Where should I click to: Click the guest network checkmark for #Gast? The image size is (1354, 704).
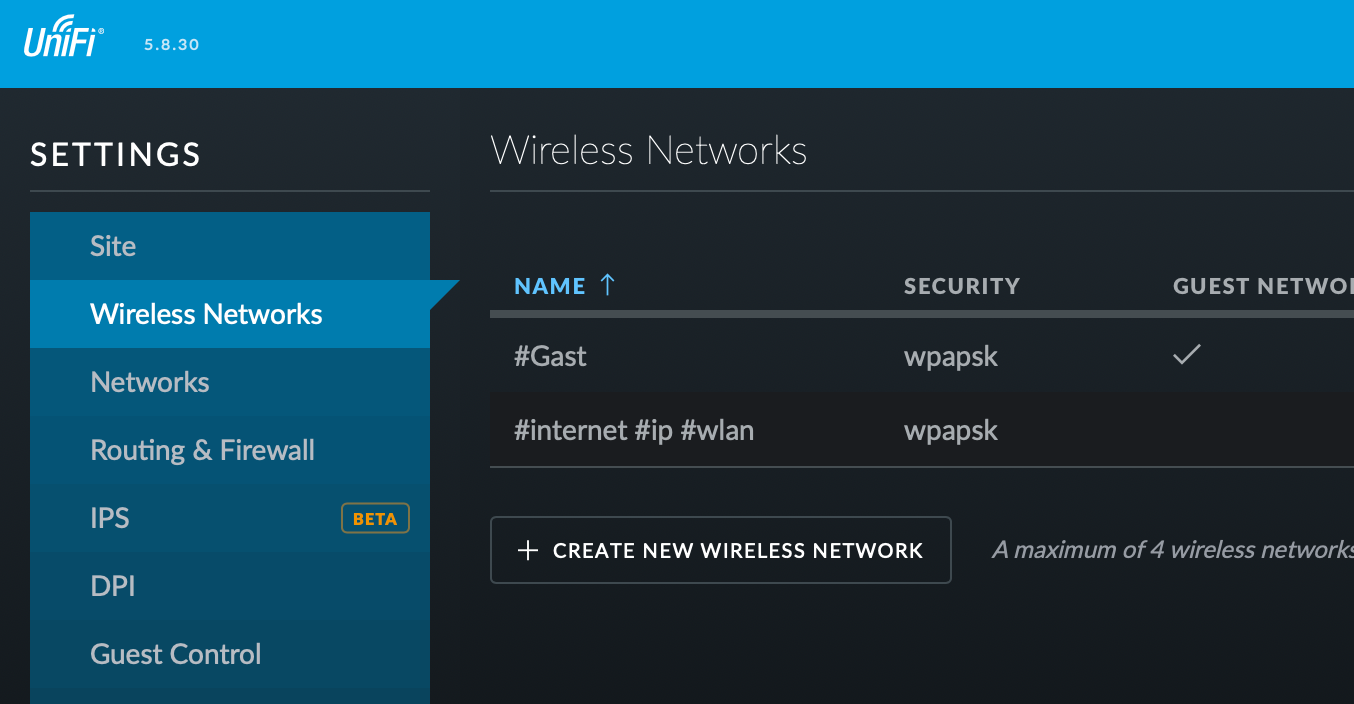coord(1186,354)
